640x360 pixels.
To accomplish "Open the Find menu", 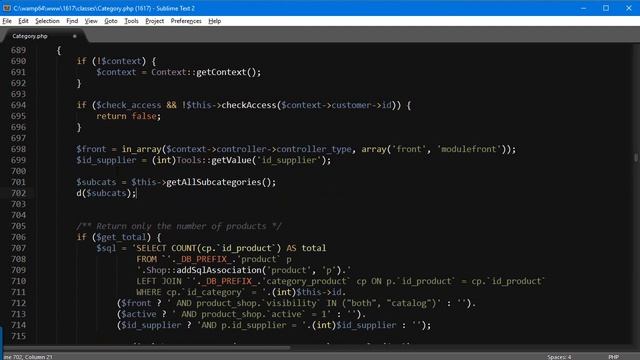I will (72, 21).
